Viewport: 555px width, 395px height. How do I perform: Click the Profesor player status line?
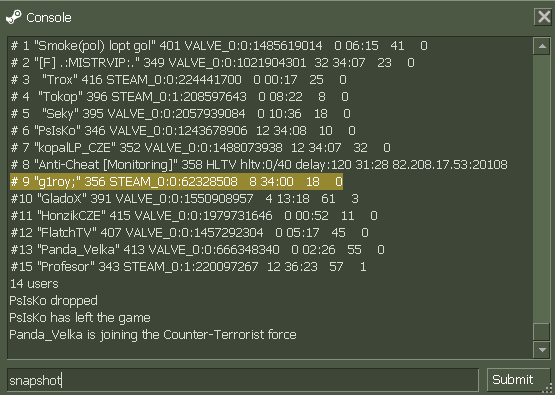(x=188, y=267)
